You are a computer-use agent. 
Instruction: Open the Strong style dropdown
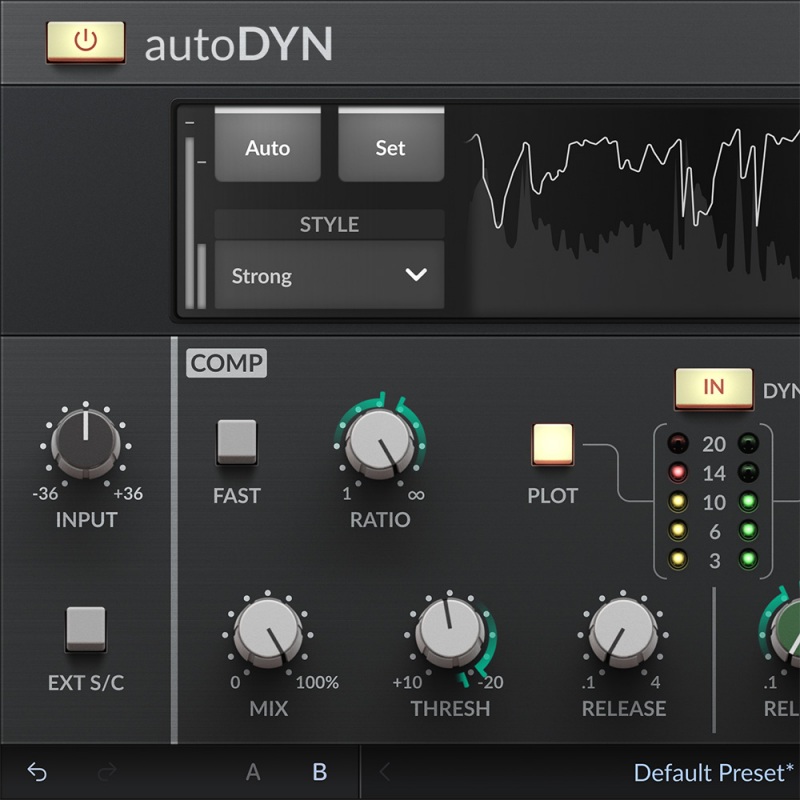pos(330,275)
